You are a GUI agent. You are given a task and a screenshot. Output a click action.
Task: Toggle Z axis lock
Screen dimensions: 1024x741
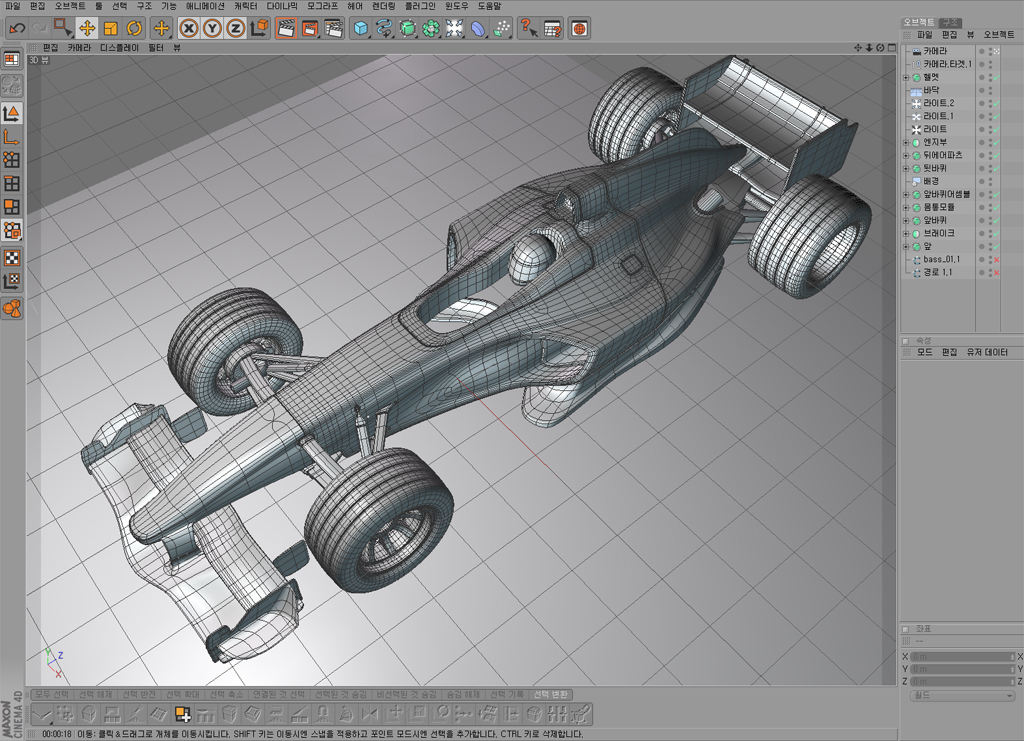click(x=236, y=28)
